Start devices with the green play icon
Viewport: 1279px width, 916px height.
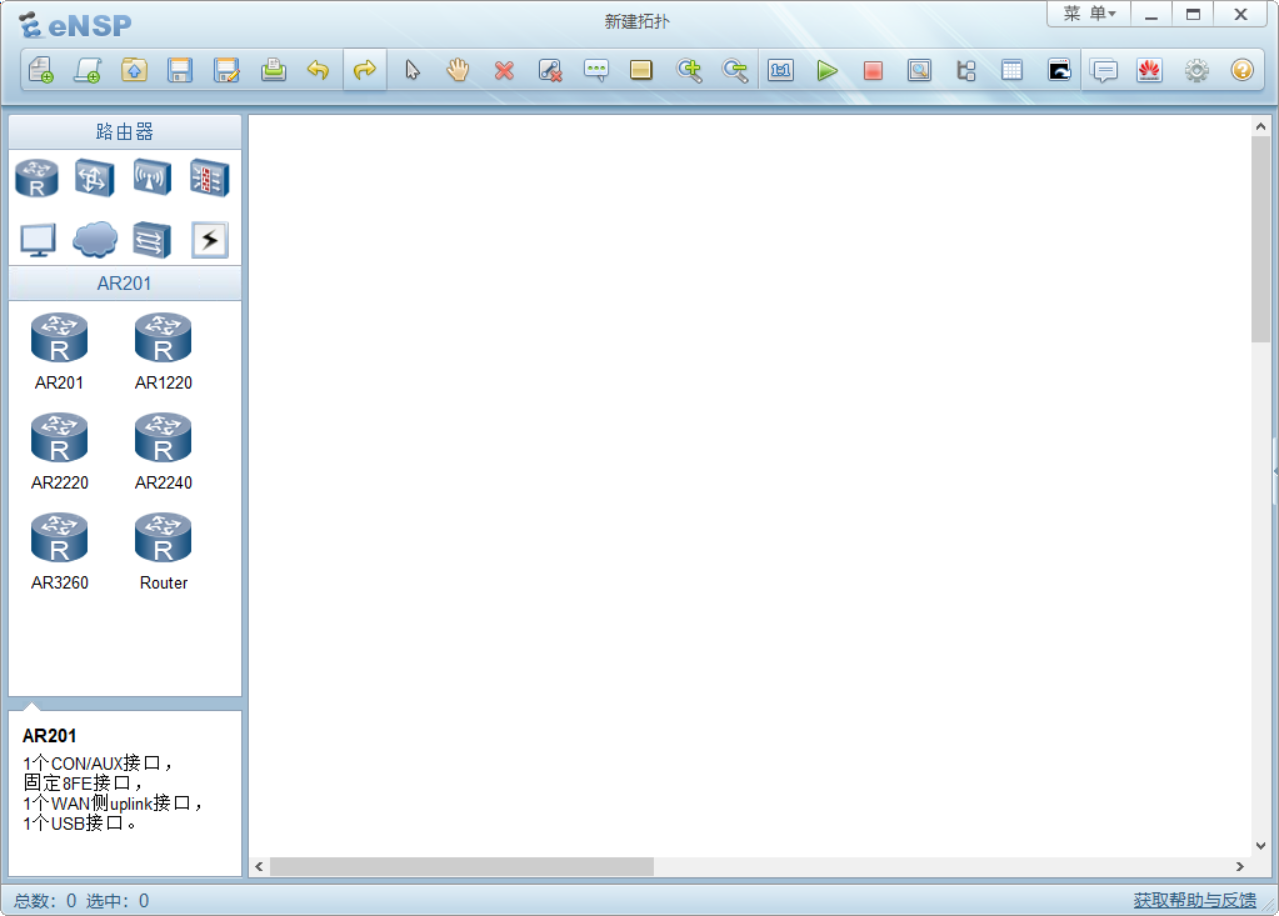point(827,71)
